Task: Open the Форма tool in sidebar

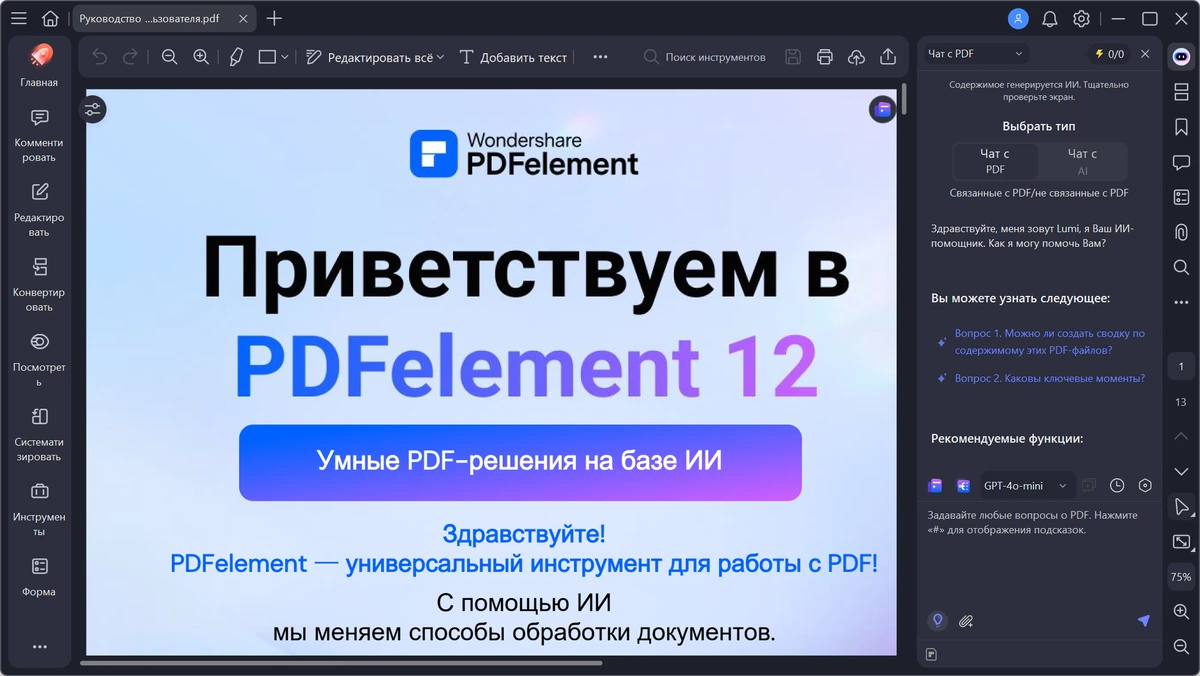Action: (39, 577)
